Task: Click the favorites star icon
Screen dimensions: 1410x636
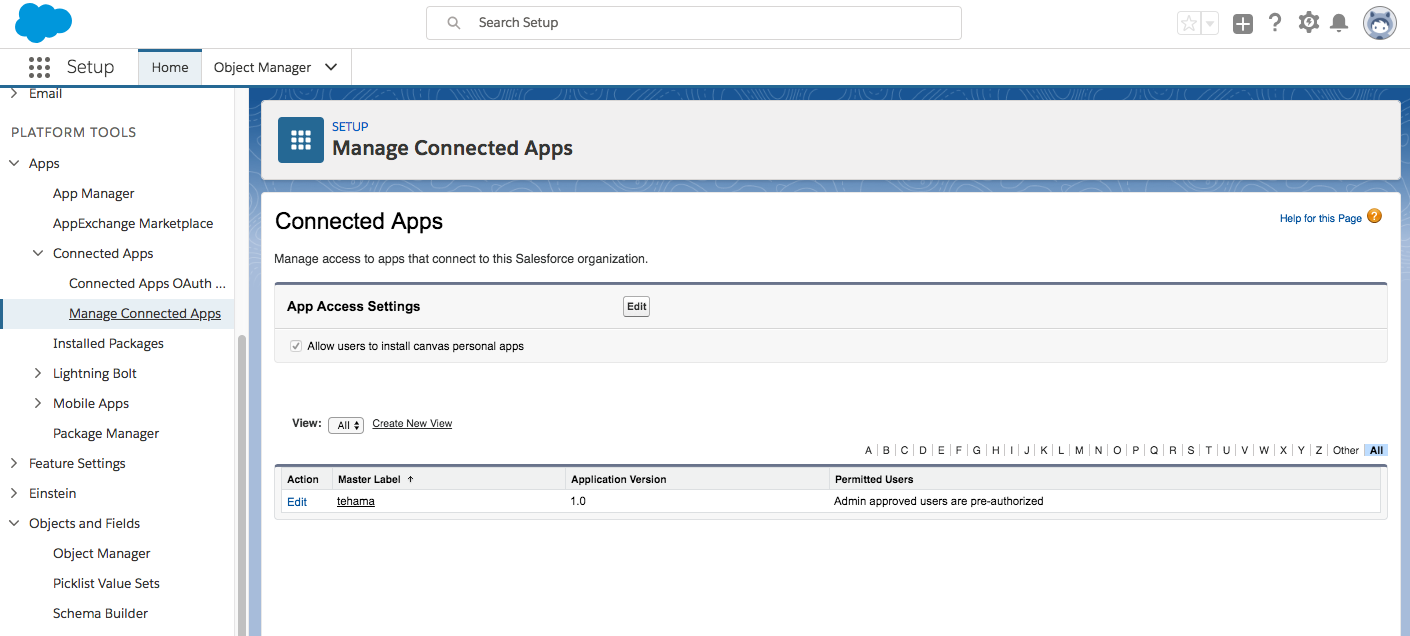Action: pos(1188,24)
